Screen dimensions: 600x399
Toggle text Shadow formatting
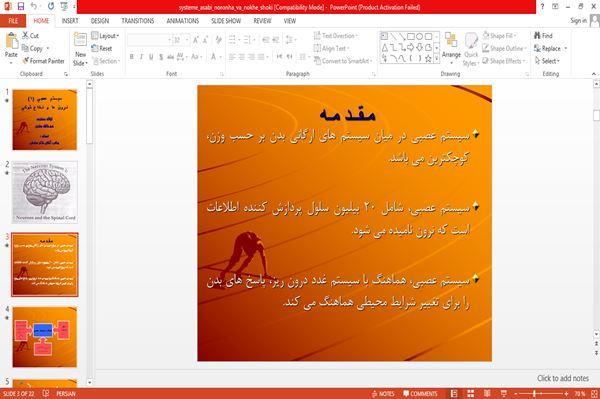pos(161,57)
